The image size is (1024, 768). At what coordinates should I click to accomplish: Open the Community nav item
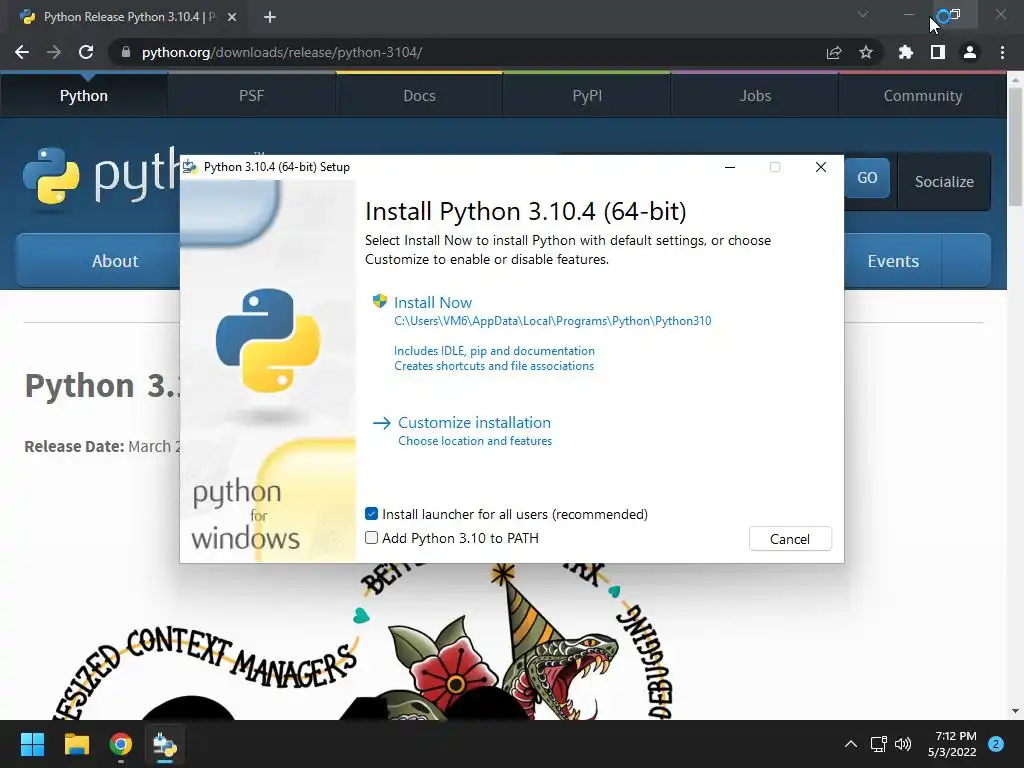click(923, 96)
